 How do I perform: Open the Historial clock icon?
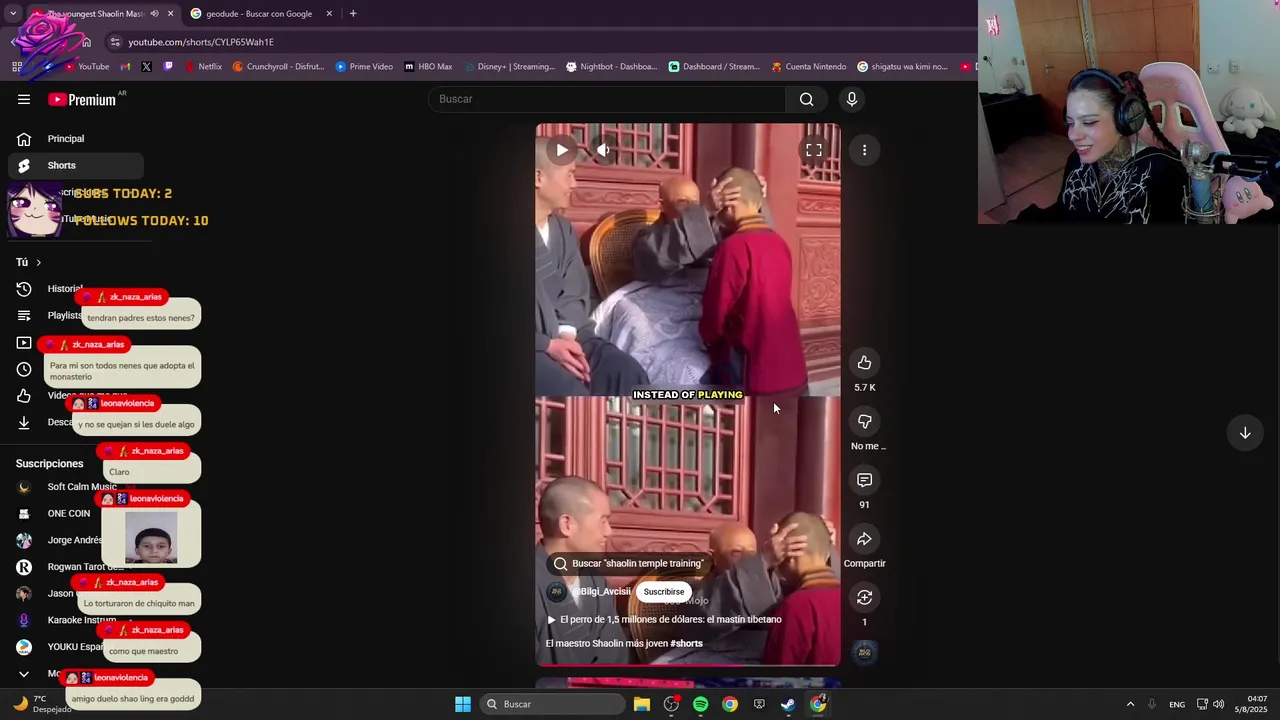point(24,289)
